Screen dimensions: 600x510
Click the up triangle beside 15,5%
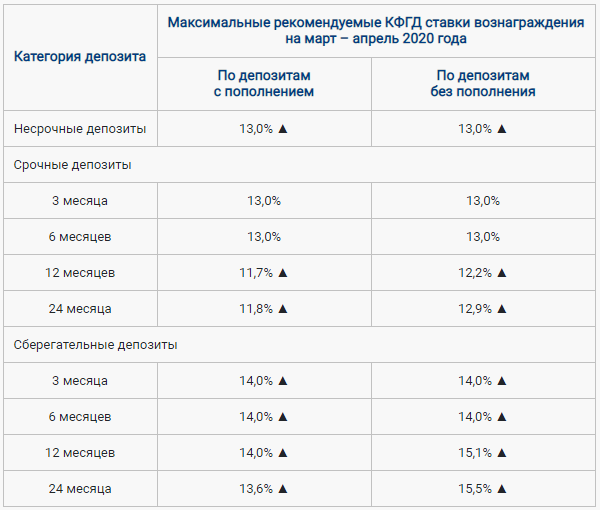click(x=502, y=488)
